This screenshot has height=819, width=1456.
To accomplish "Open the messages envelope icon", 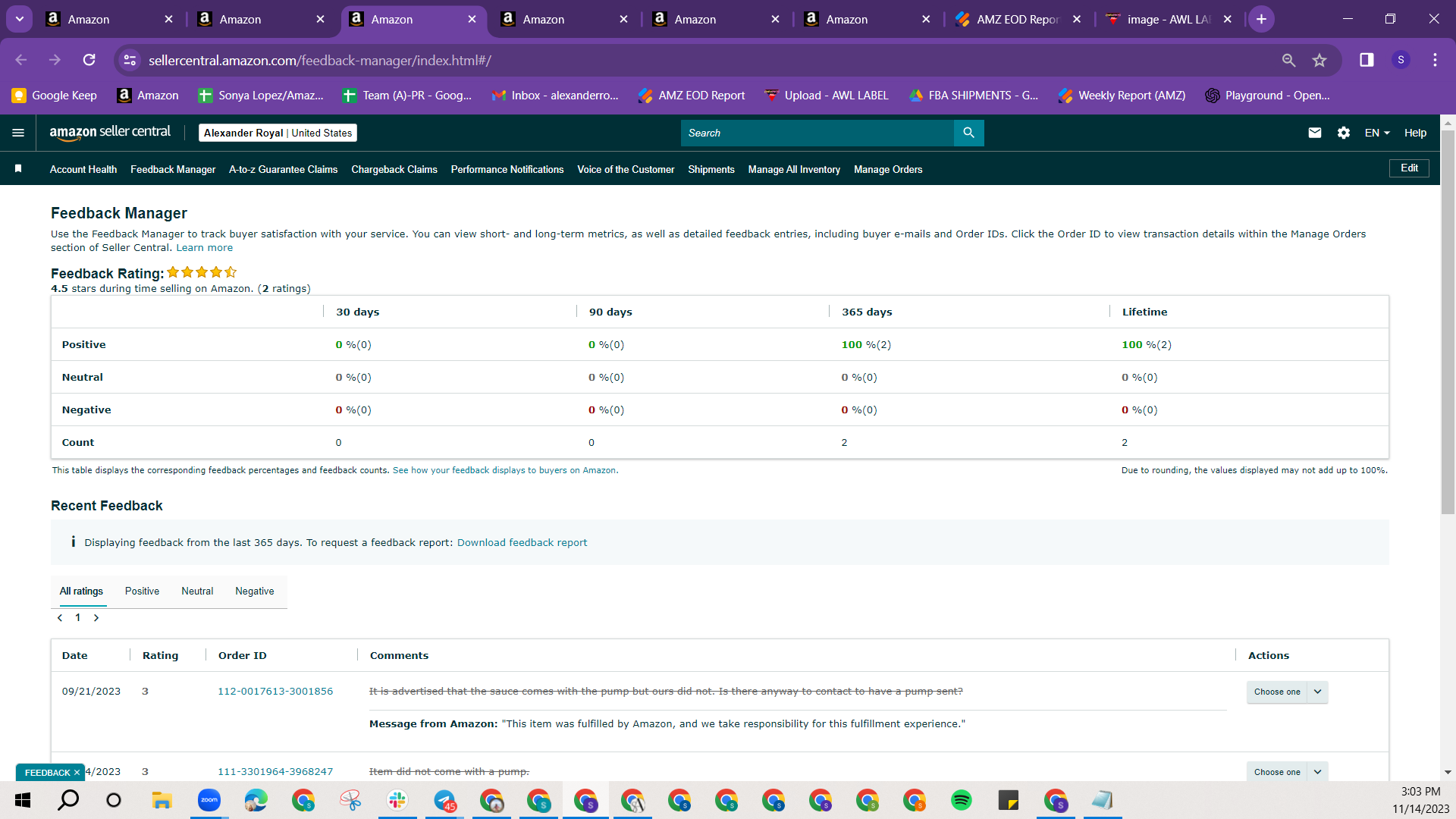I will pos(1315,133).
